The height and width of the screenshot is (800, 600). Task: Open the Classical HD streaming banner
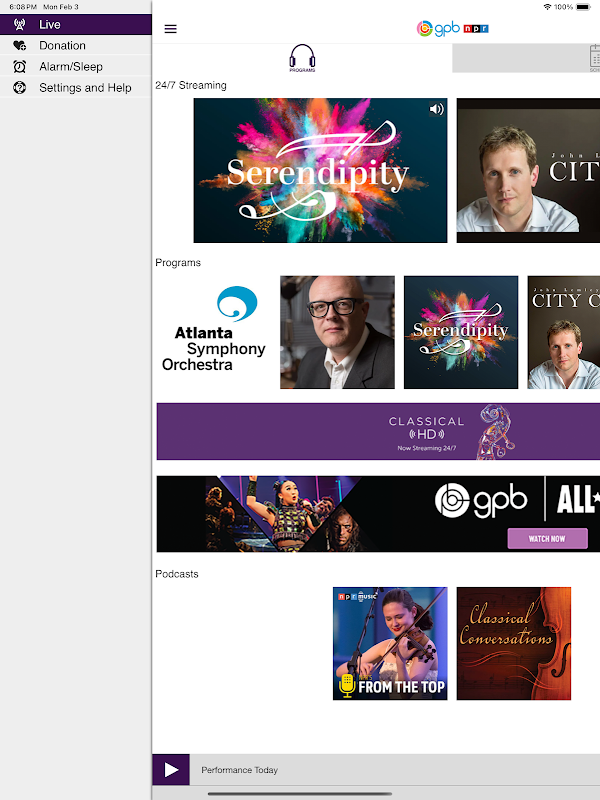tap(378, 431)
